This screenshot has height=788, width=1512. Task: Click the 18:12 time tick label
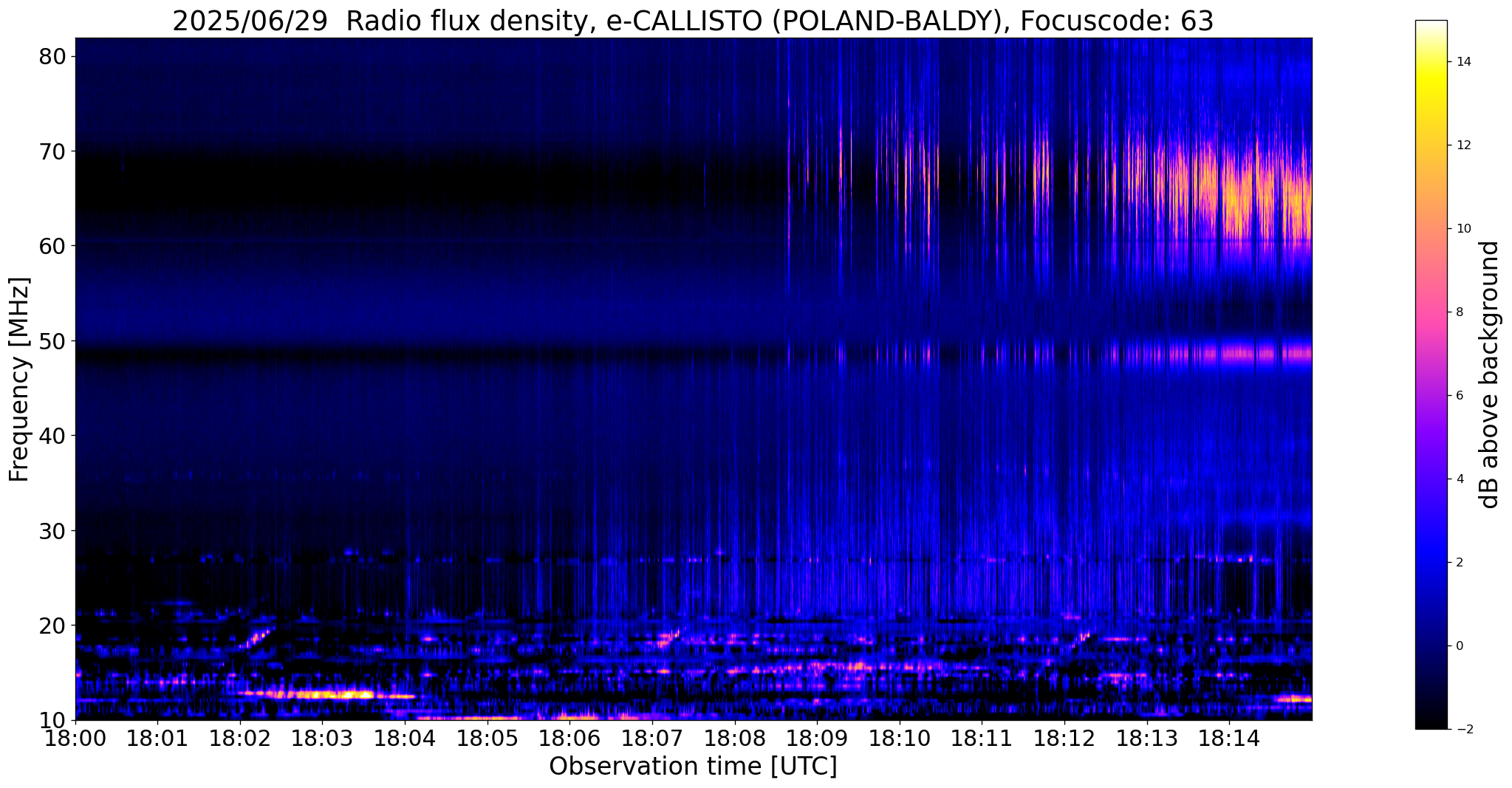[1064, 738]
